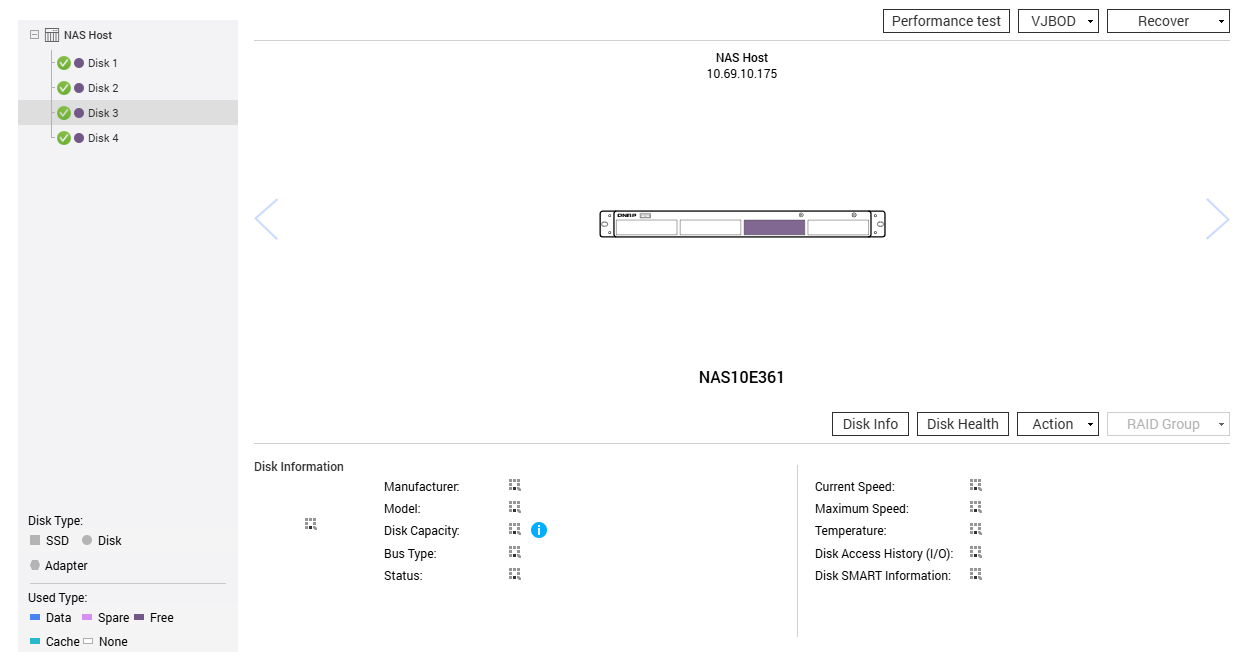Run the Performance test
The width and height of the screenshot is (1252, 670).
pos(946,21)
